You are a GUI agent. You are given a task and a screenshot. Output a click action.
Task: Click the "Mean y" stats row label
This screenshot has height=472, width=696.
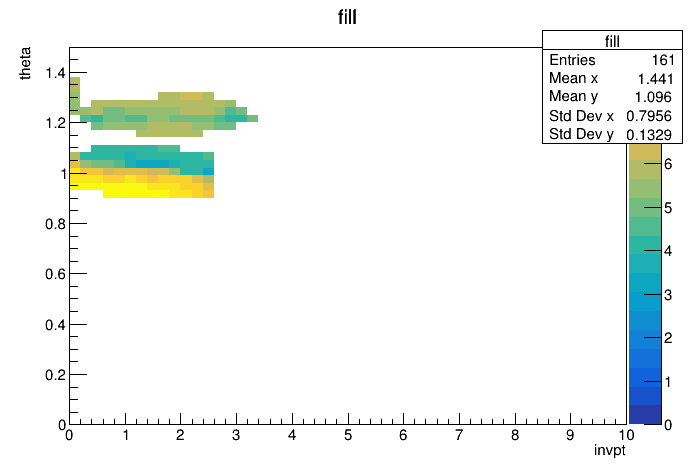(573, 96)
